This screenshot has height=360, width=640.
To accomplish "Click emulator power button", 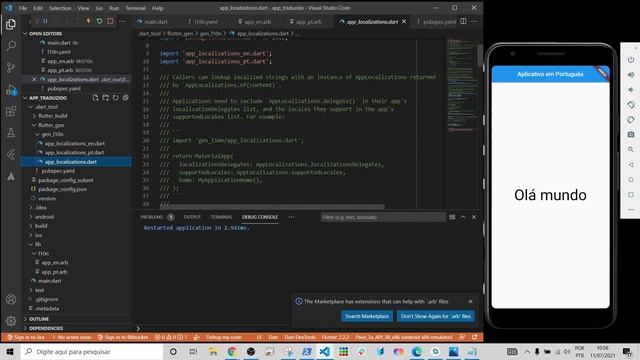I will (631, 60).
